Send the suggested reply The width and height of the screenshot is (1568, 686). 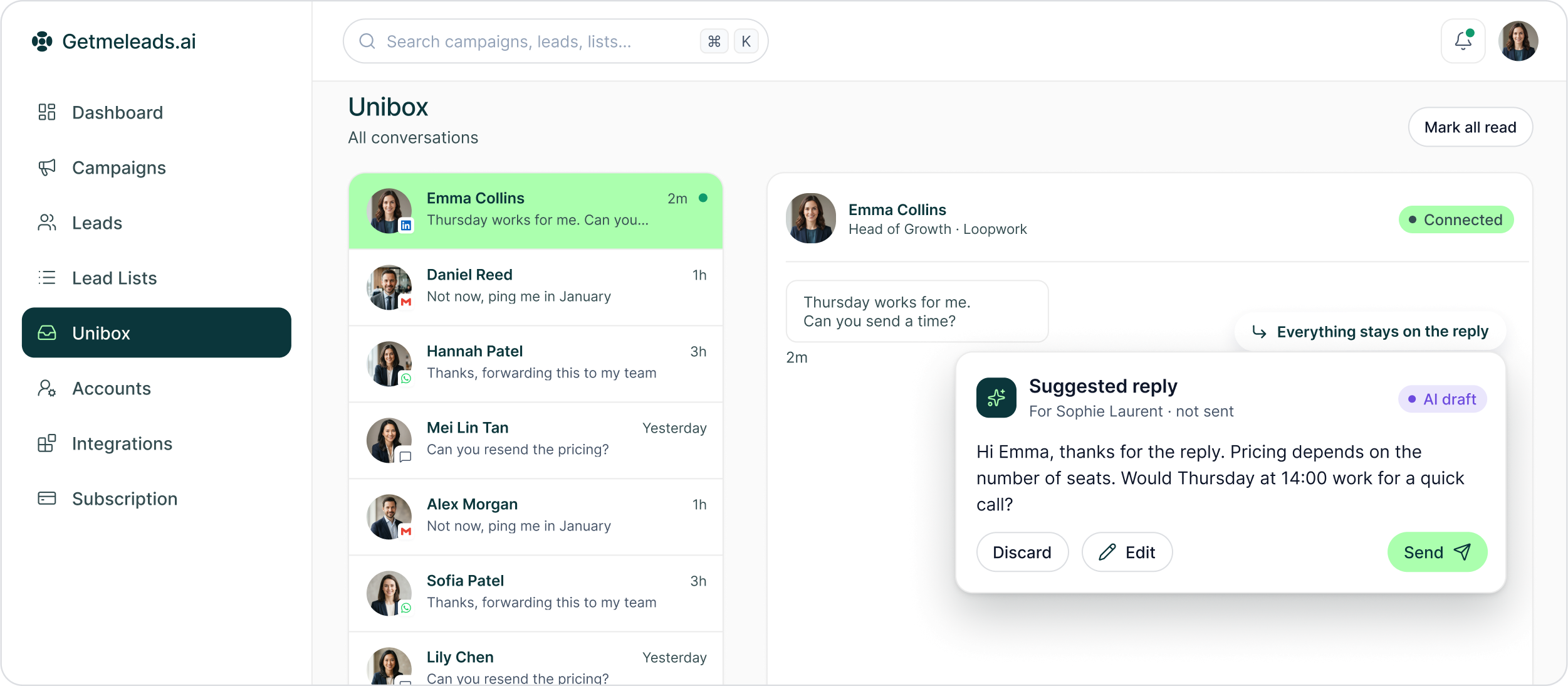pos(1437,552)
